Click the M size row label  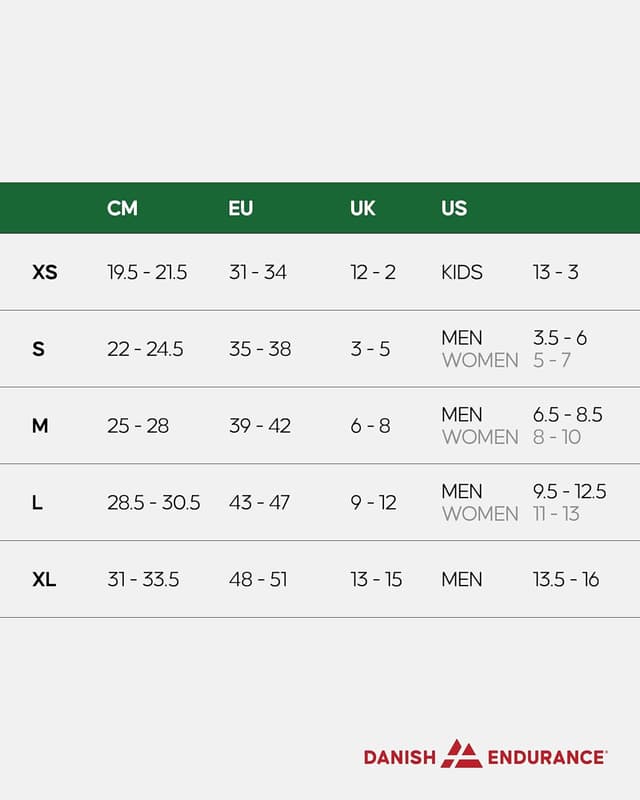(40, 426)
